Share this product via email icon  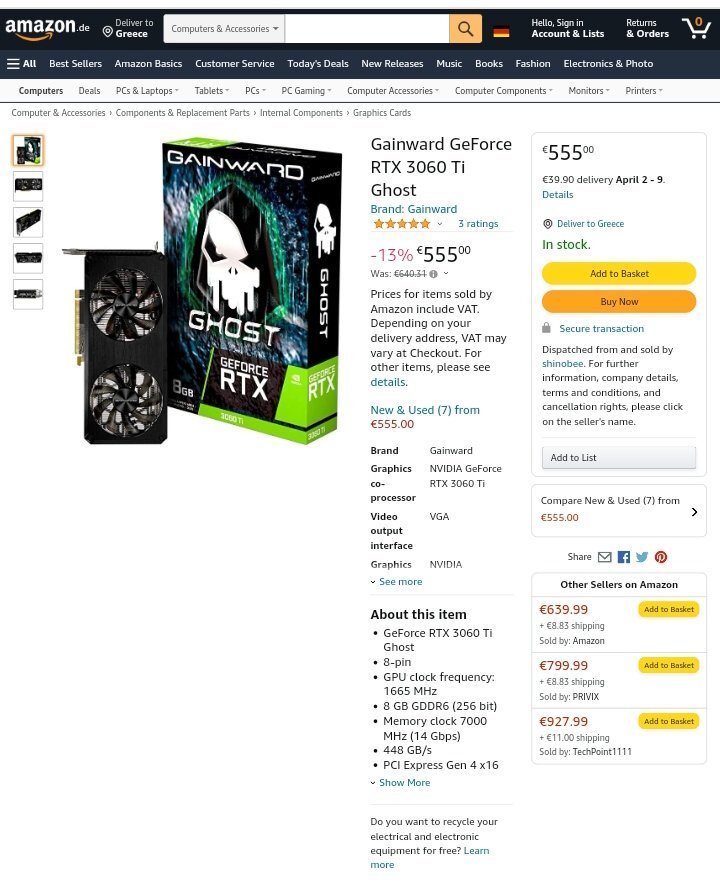(604, 557)
